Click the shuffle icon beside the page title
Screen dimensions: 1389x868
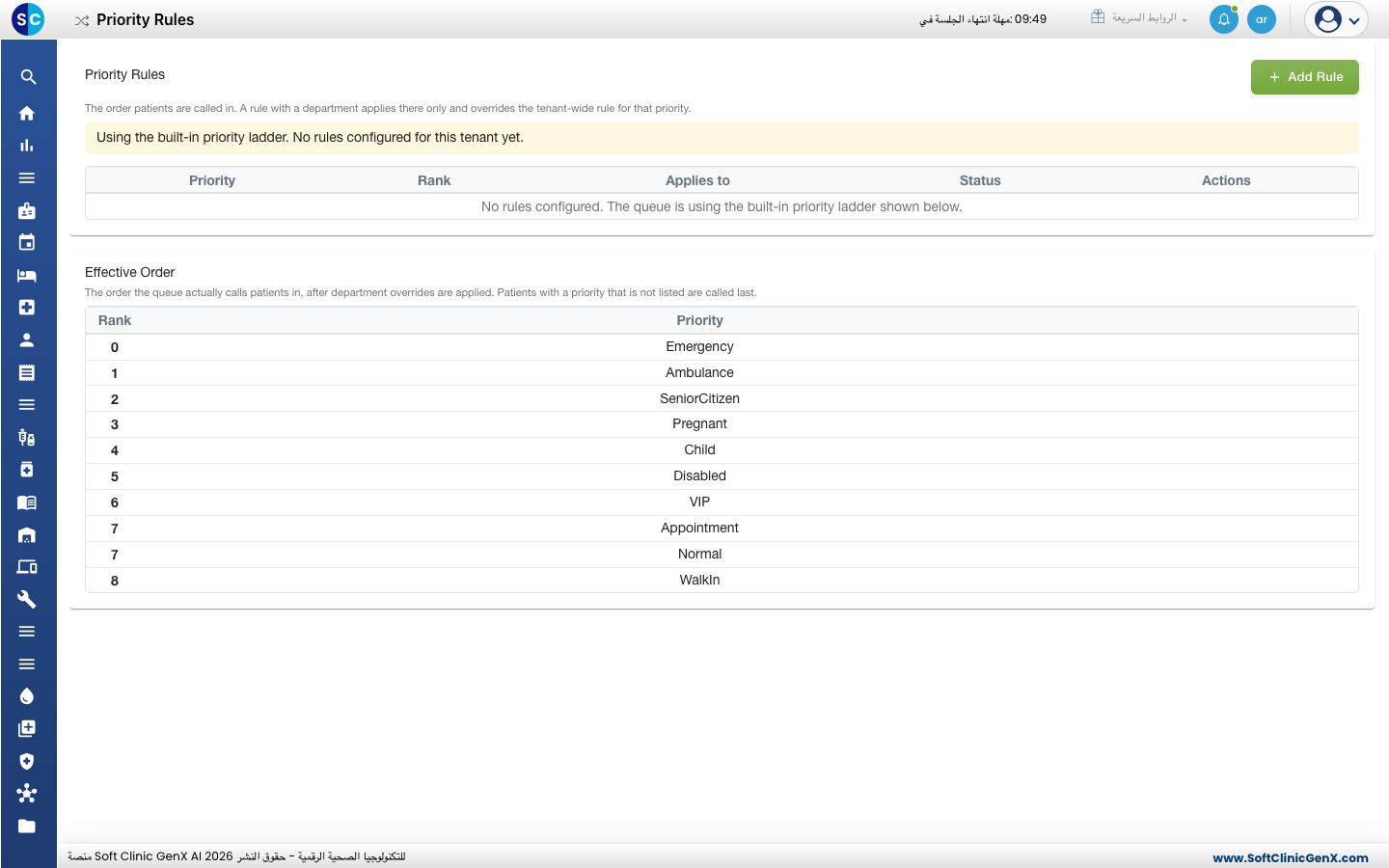[82, 20]
